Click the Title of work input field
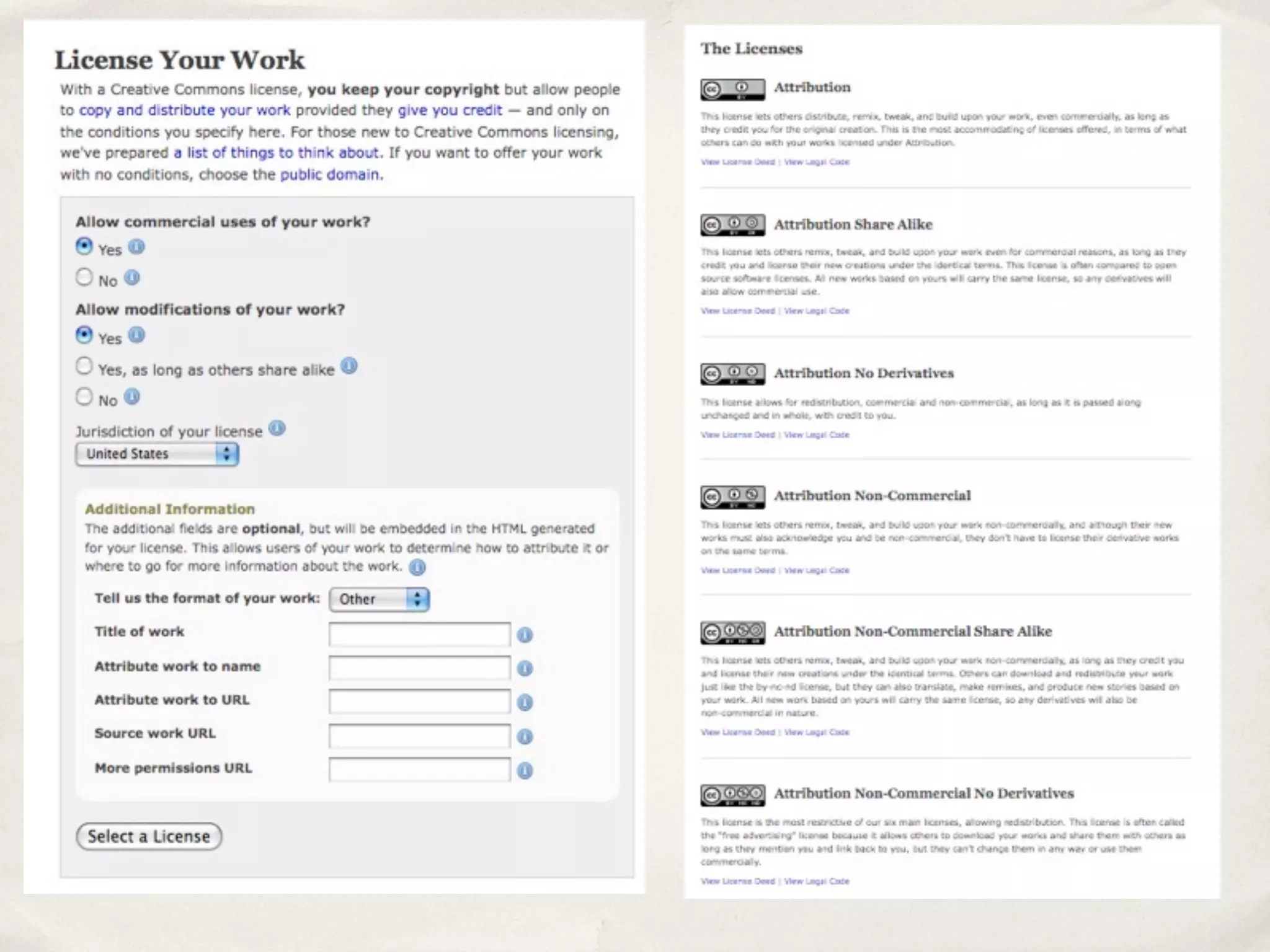This screenshot has width=1270, height=952. click(x=420, y=635)
